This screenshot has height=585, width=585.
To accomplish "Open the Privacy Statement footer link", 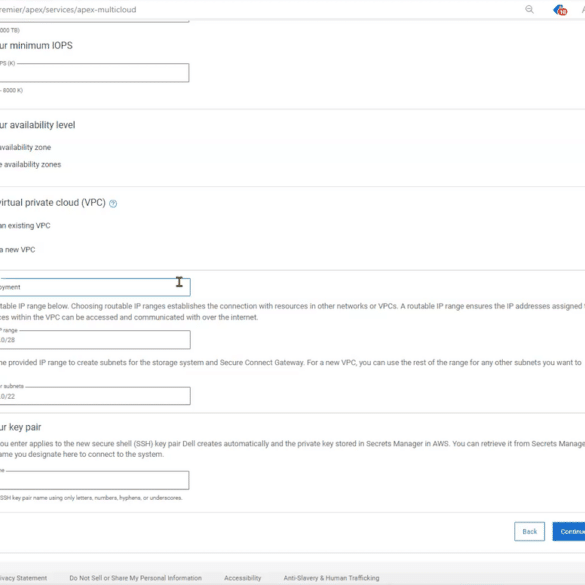I will (x=24, y=578).
